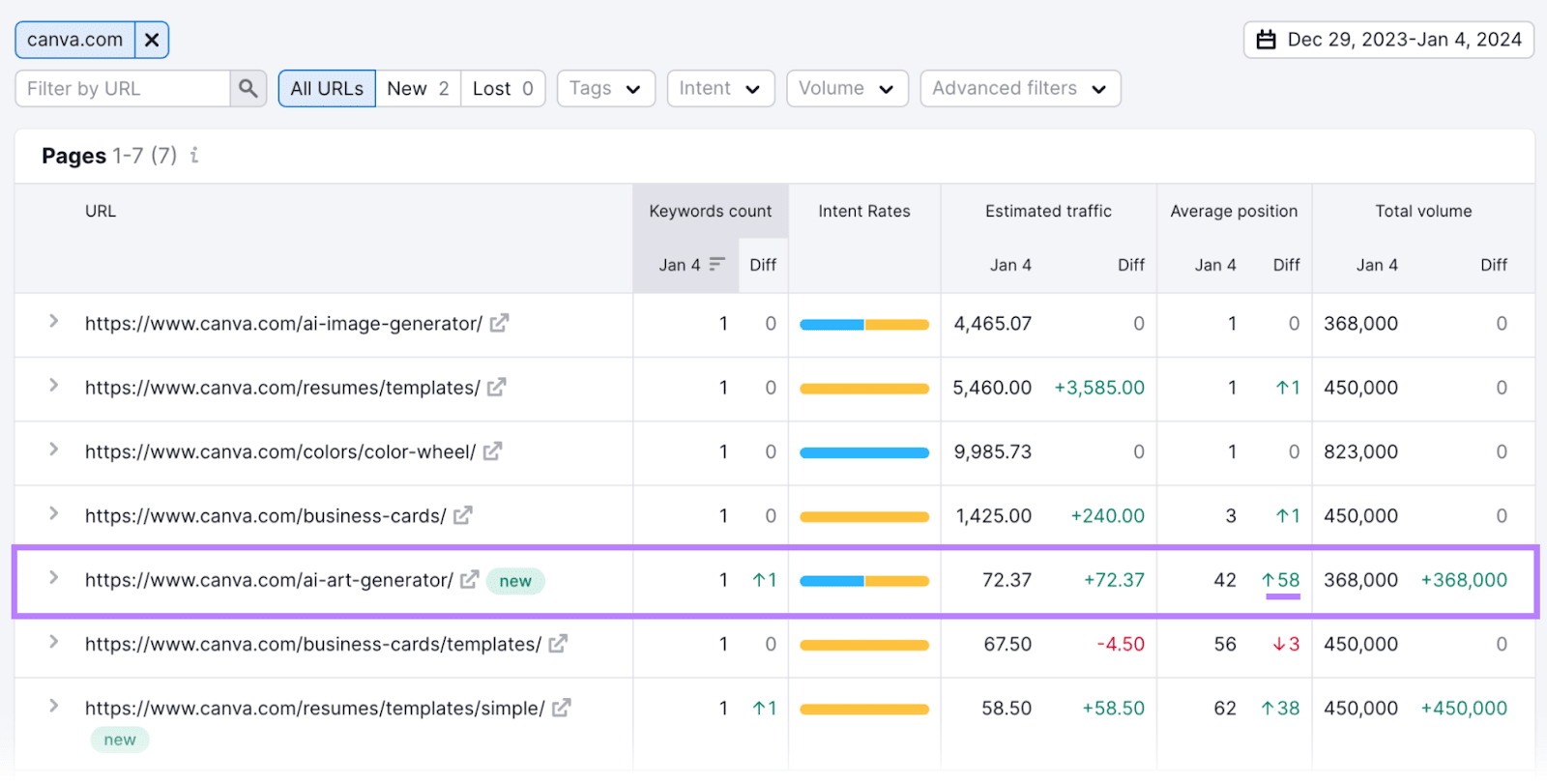Click volume value 823,000

(x=1360, y=451)
